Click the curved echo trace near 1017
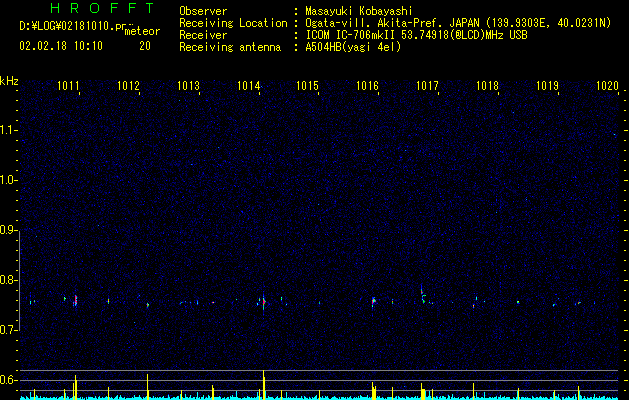Image resolution: width=629 pixels, height=400 pixels. [x=423, y=296]
